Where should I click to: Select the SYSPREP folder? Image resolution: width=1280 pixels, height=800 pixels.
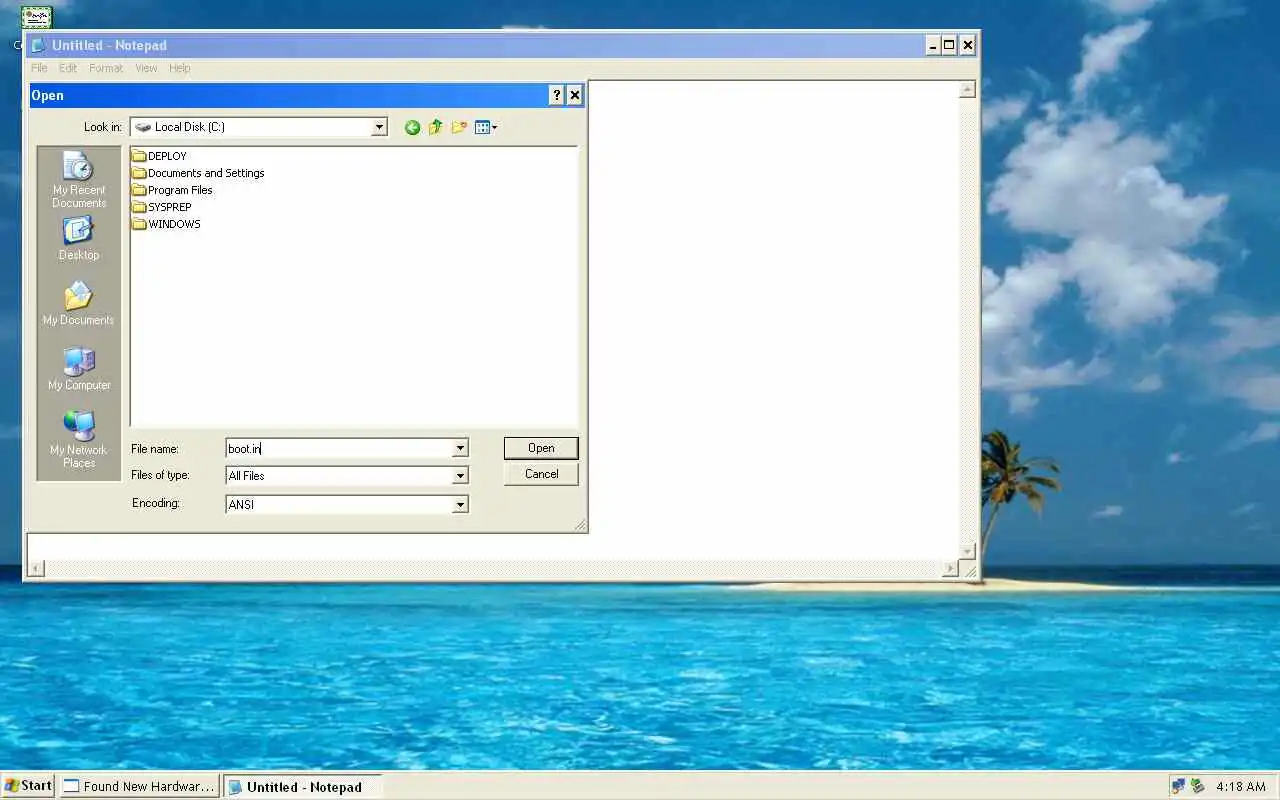[x=162, y=207]
